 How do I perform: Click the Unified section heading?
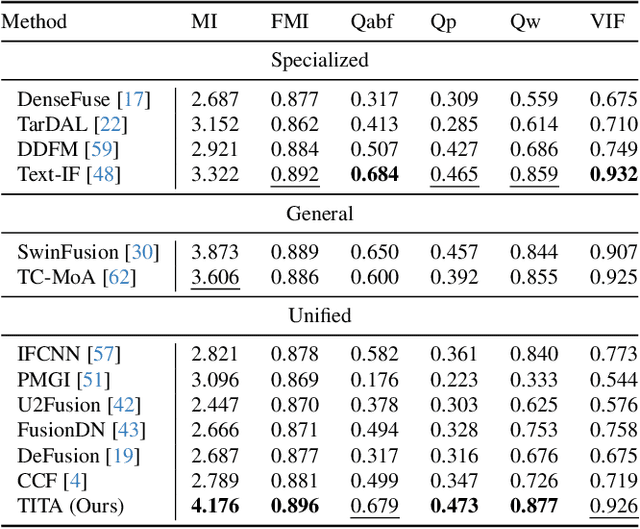pos(320,316)
